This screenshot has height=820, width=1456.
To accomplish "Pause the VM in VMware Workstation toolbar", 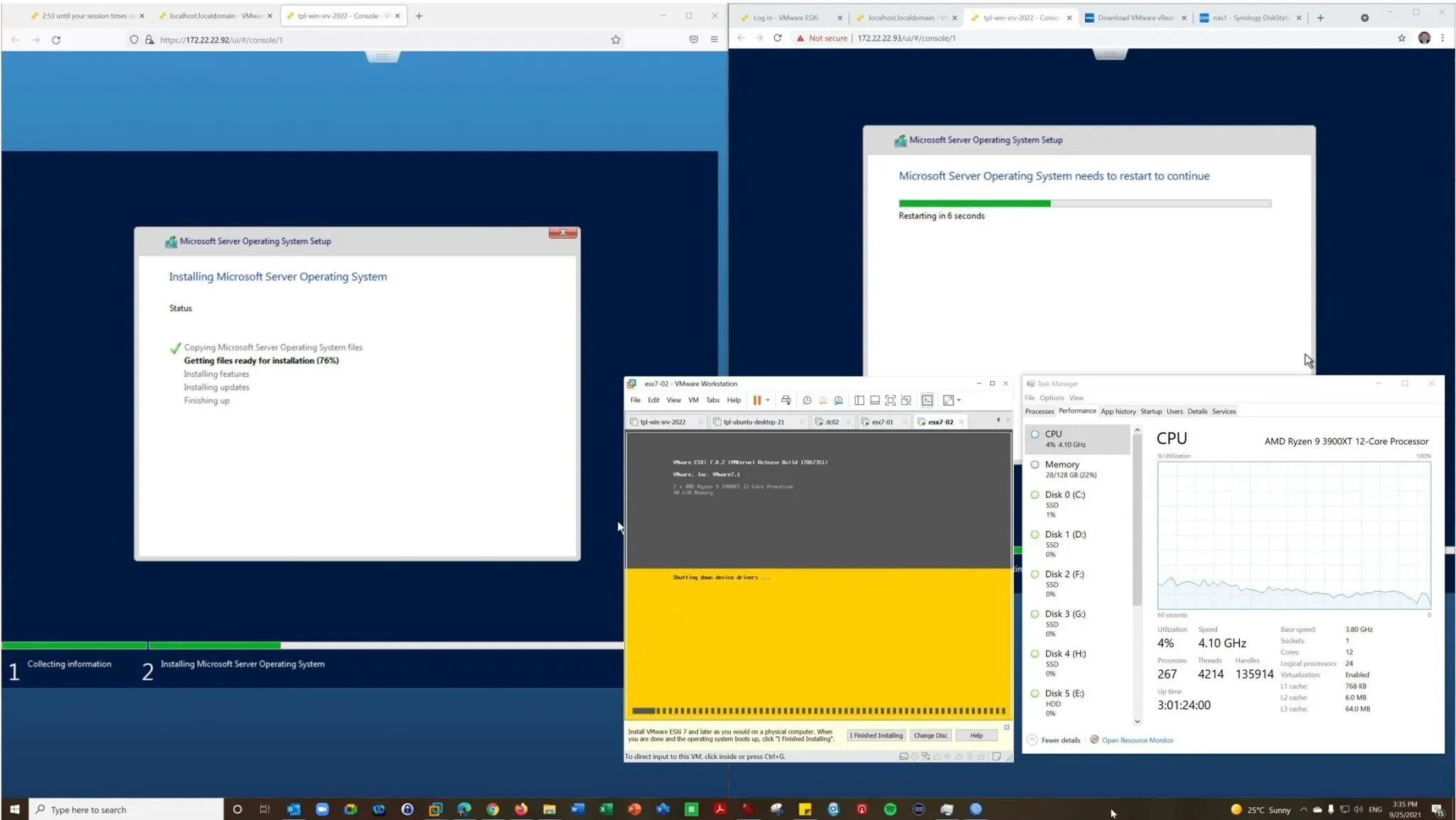I will (757, 400).
